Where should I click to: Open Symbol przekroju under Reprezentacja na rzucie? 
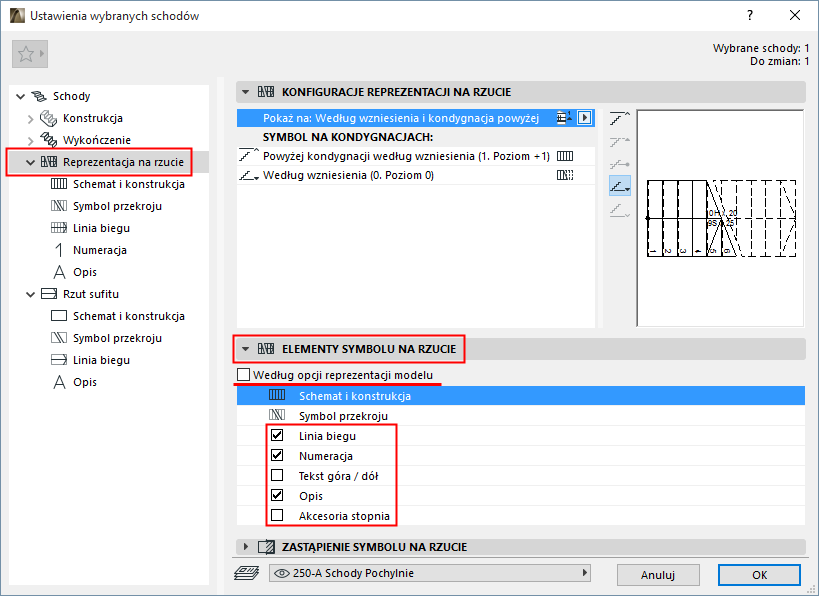pos(117,206)
